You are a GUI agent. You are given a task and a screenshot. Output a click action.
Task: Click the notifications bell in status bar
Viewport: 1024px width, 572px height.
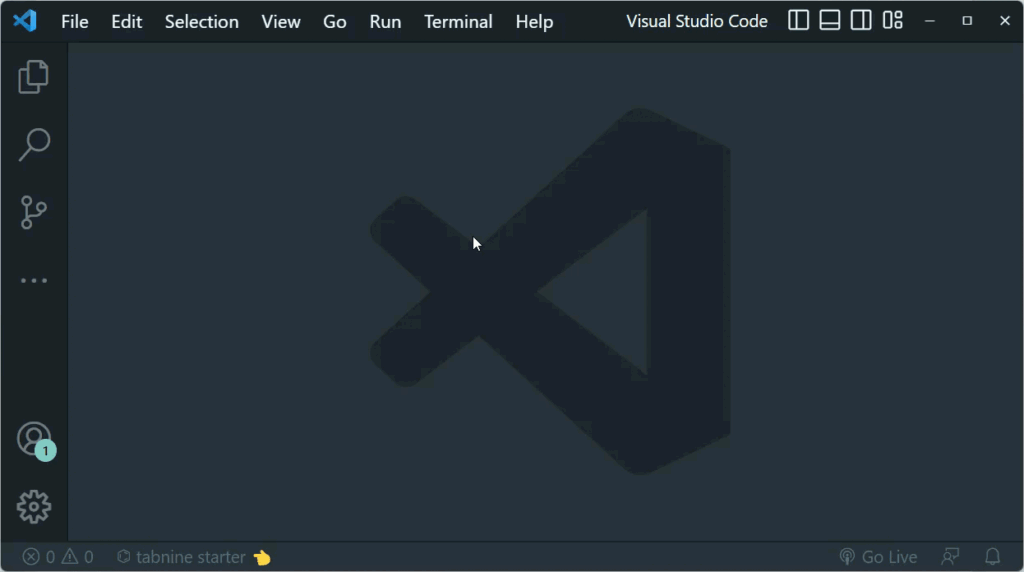(992, 557)
